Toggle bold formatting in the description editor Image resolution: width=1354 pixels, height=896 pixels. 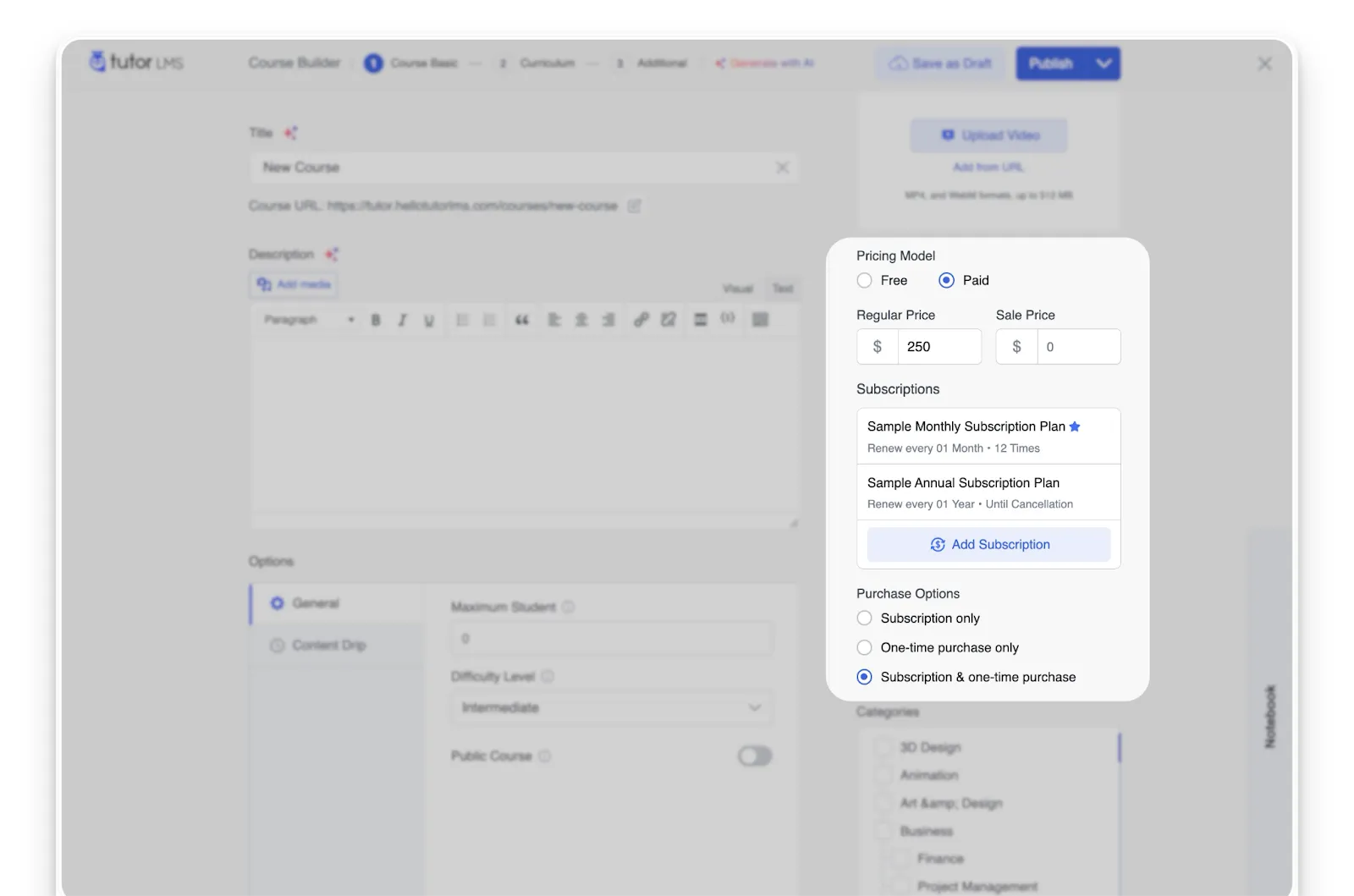pyautogui.click(x=376, y=320)
